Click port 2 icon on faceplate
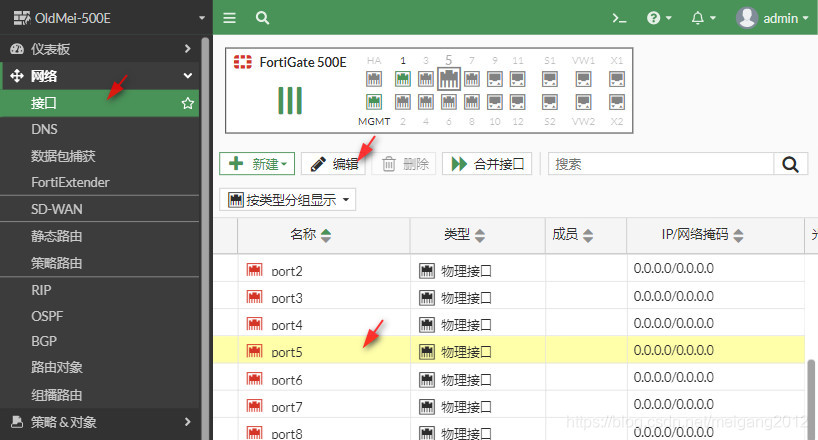 pos(403,102)
